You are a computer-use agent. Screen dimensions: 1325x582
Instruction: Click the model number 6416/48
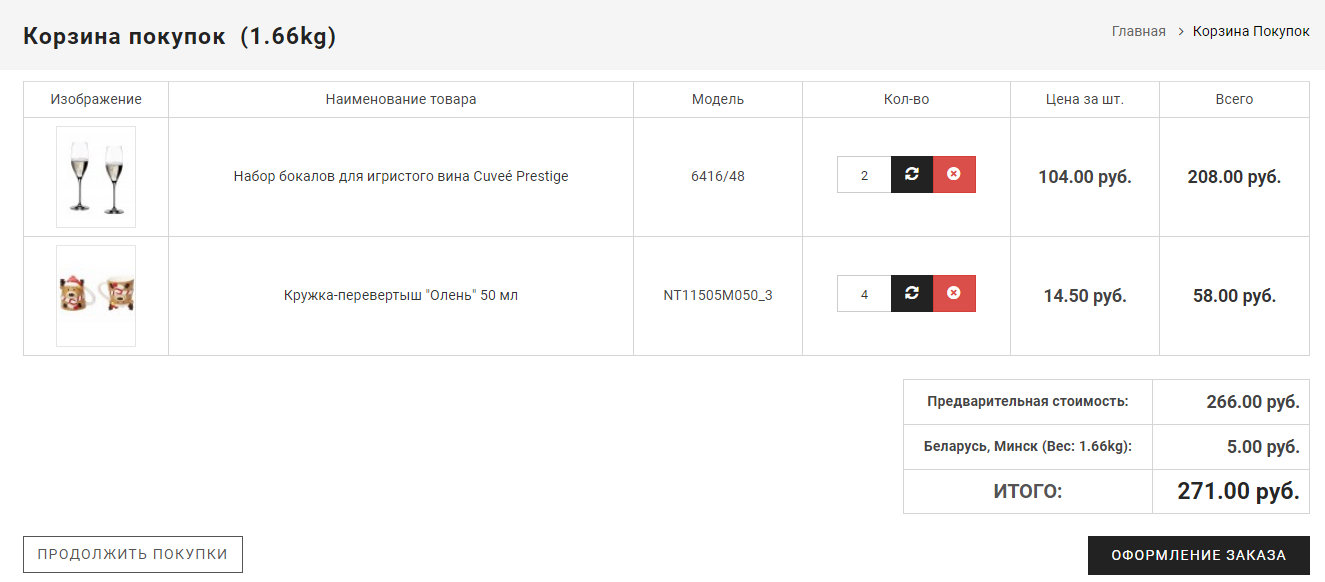pos(717,177)
